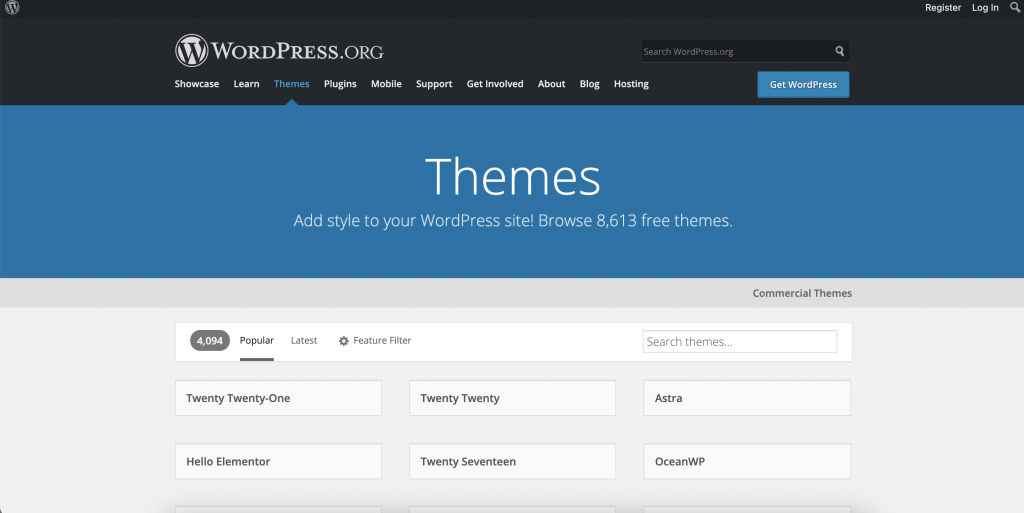The image size is (1024, 513).
Task: Click the Get WordPress button
Action: pyautogui.click(x=803, y=84)
